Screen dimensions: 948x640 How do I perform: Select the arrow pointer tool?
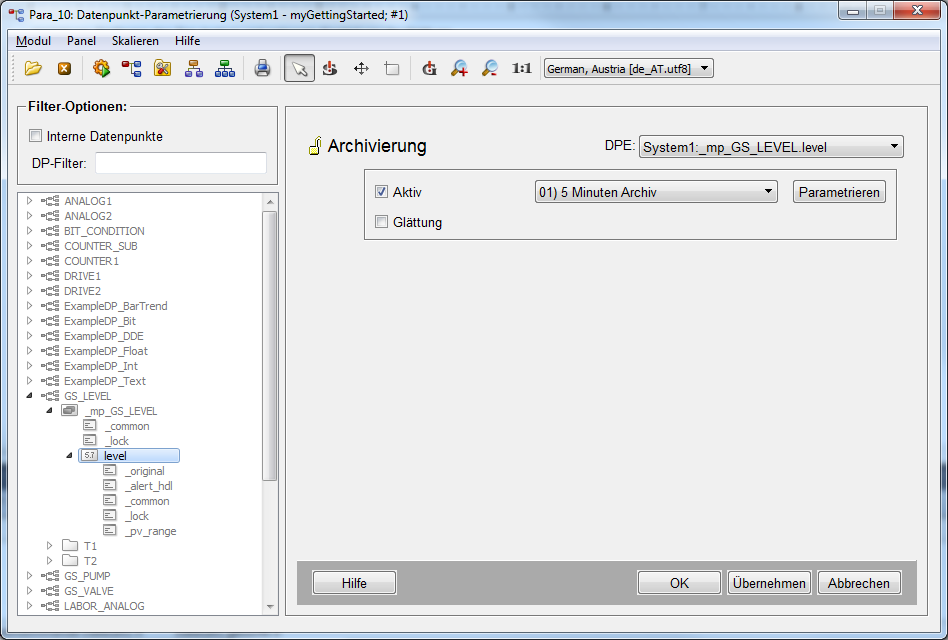(x=299, y=68)
